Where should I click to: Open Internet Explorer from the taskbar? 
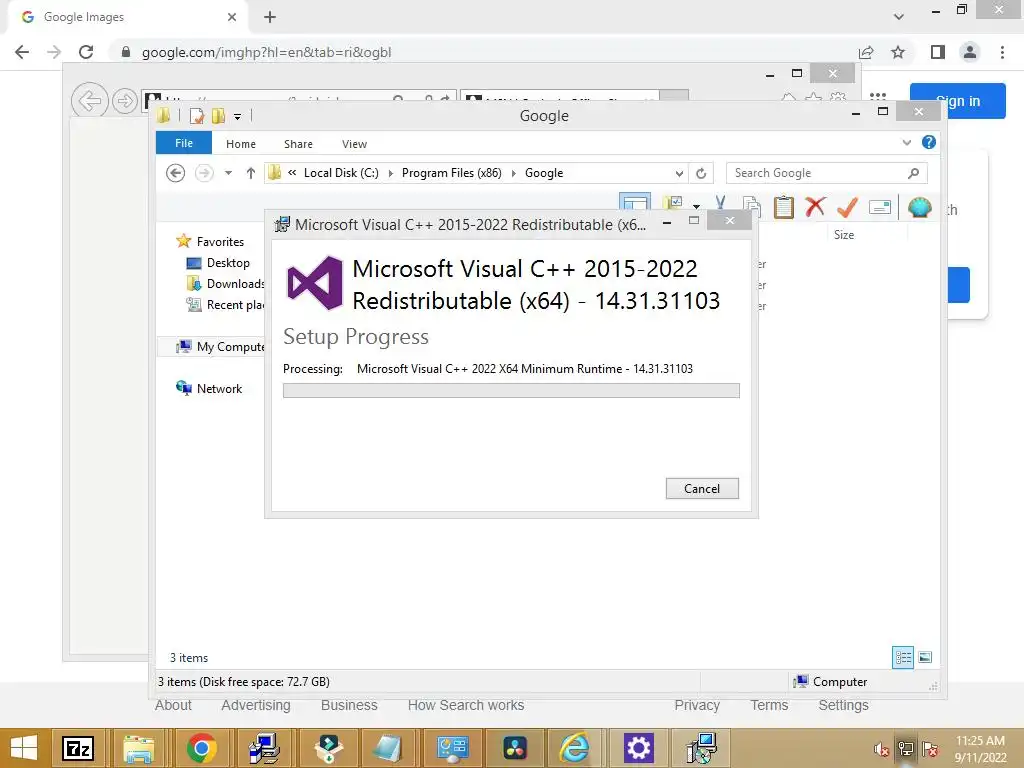[575, 748]
